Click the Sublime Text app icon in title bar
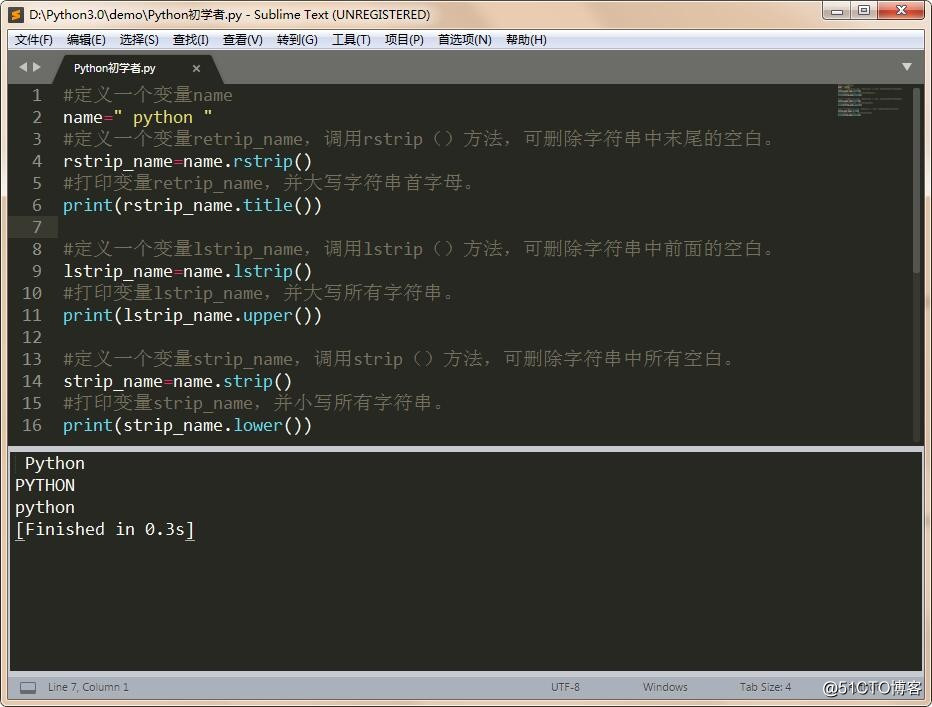 tap(16, 14)
